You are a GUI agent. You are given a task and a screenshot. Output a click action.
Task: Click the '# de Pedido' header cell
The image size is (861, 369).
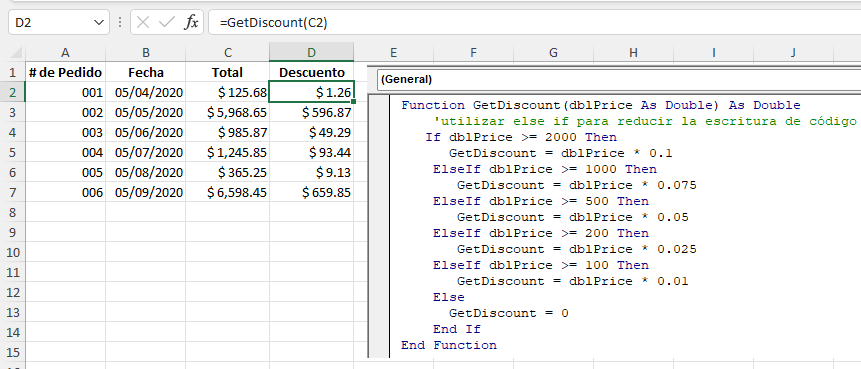tap(65, 72)
